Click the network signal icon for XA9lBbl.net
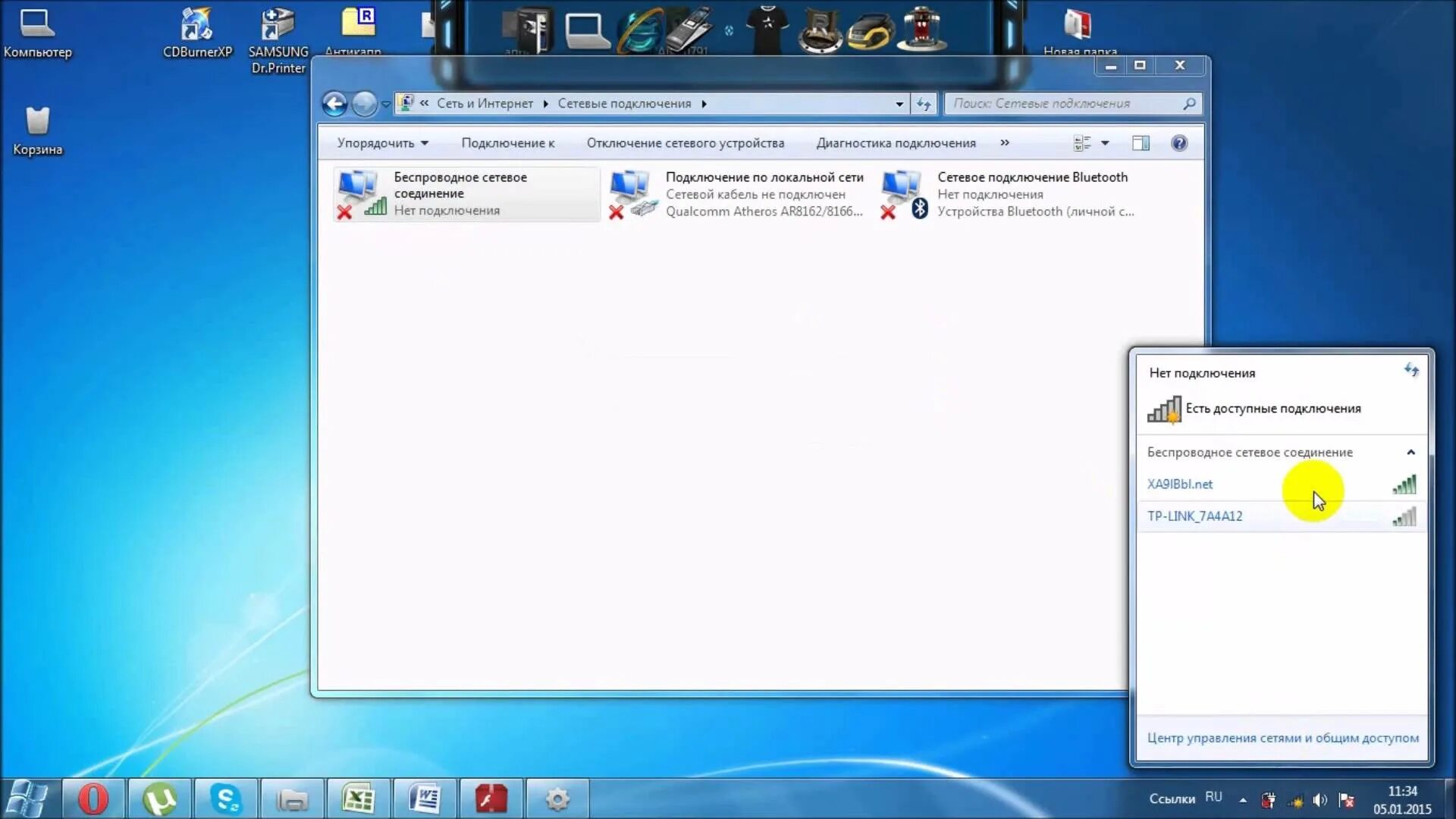 (1405, 485)
